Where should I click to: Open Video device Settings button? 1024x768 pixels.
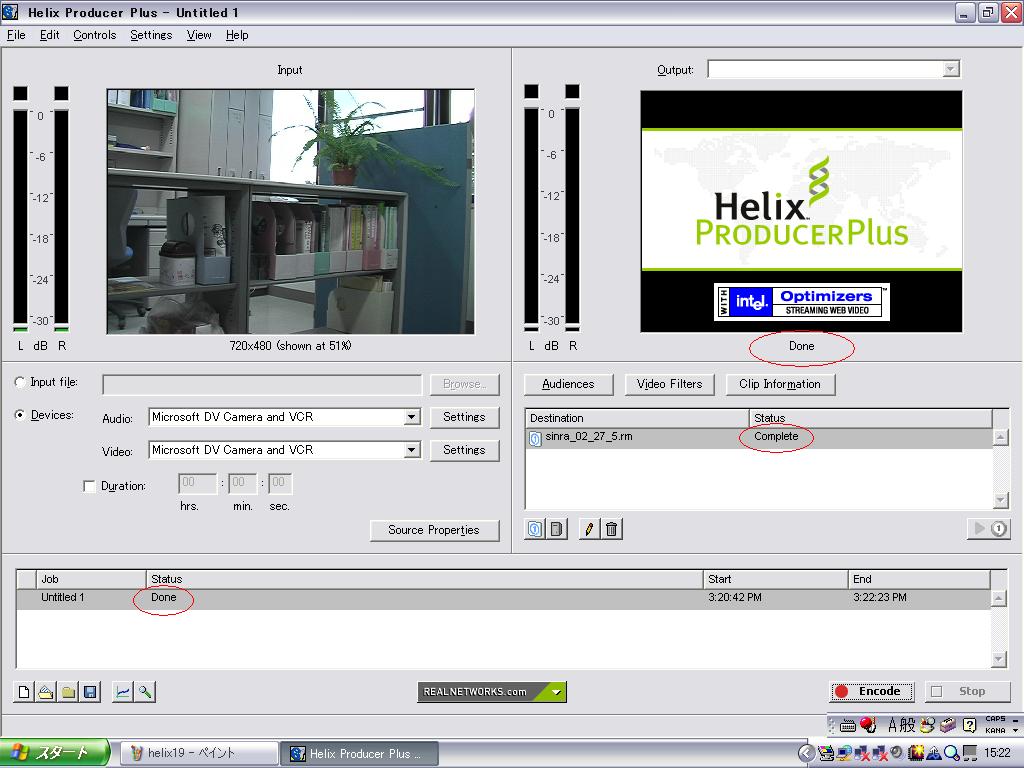coord(464,450)
